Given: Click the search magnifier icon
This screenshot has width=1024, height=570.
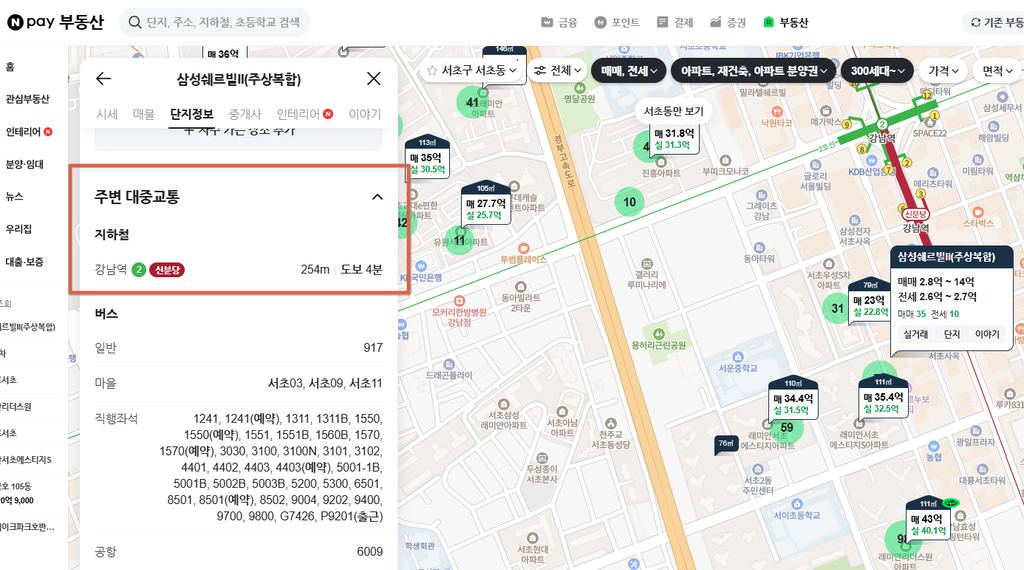Looking at the screenshot, I should [135, 23].
